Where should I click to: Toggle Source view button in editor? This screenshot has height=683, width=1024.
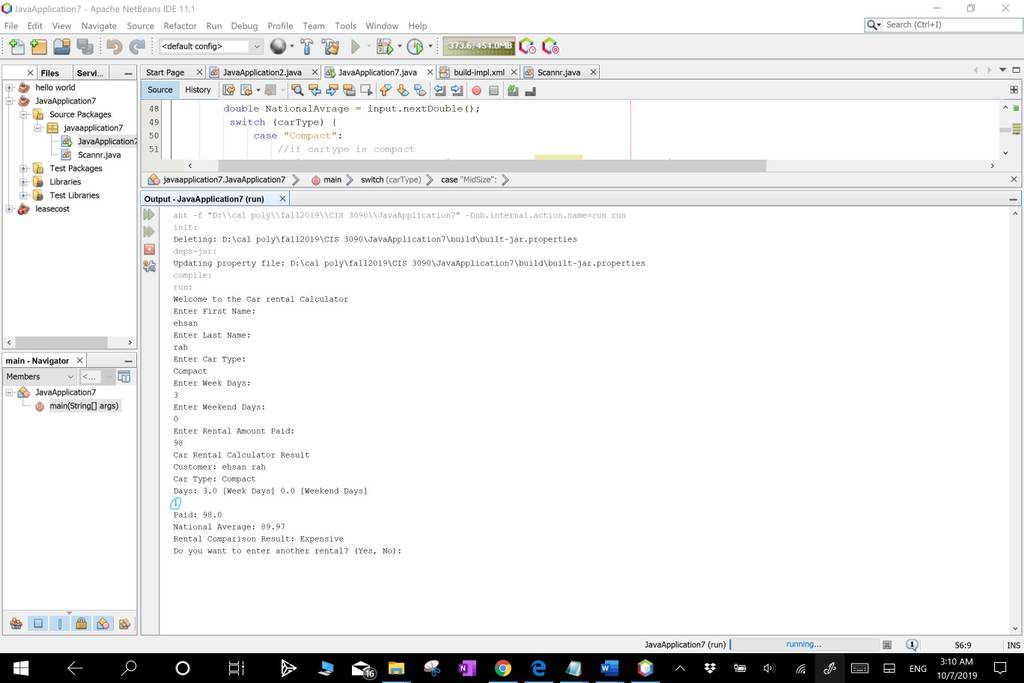pos(160,90)
